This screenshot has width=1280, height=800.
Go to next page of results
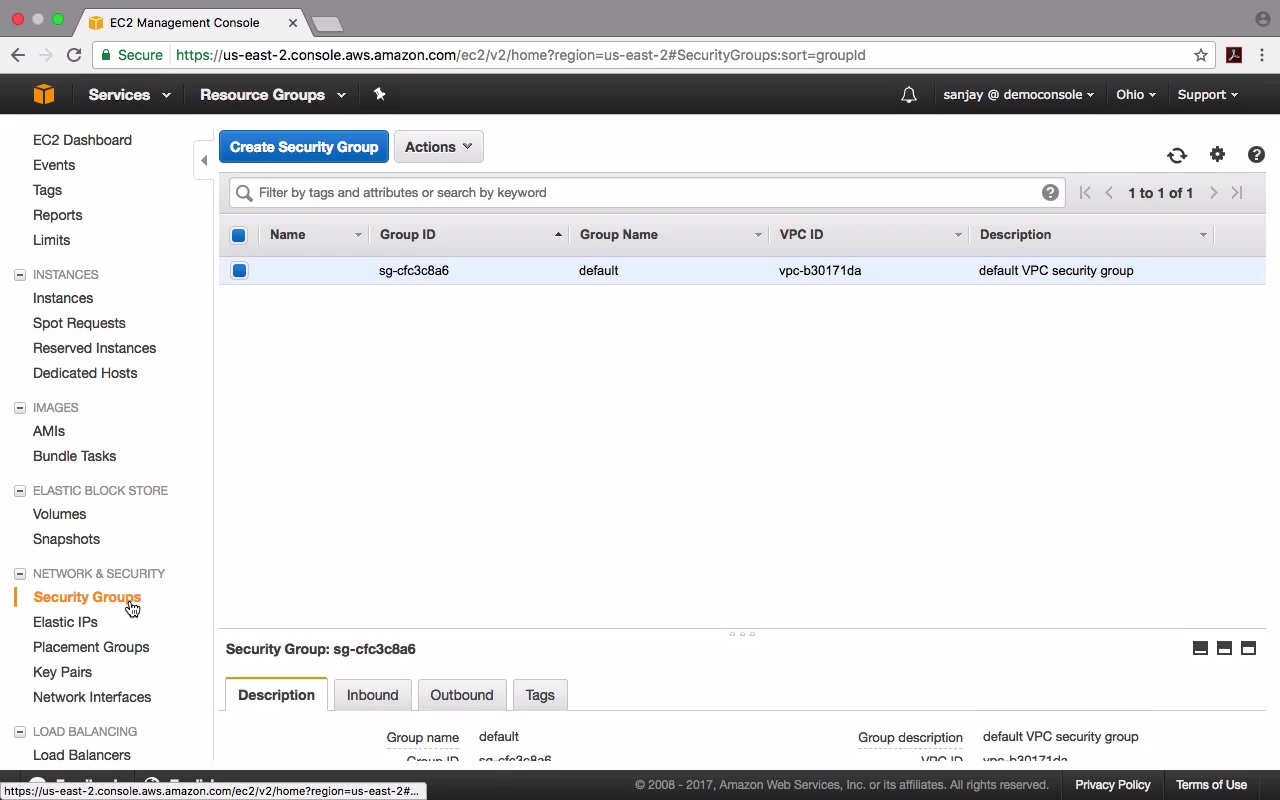(1213, 193)
